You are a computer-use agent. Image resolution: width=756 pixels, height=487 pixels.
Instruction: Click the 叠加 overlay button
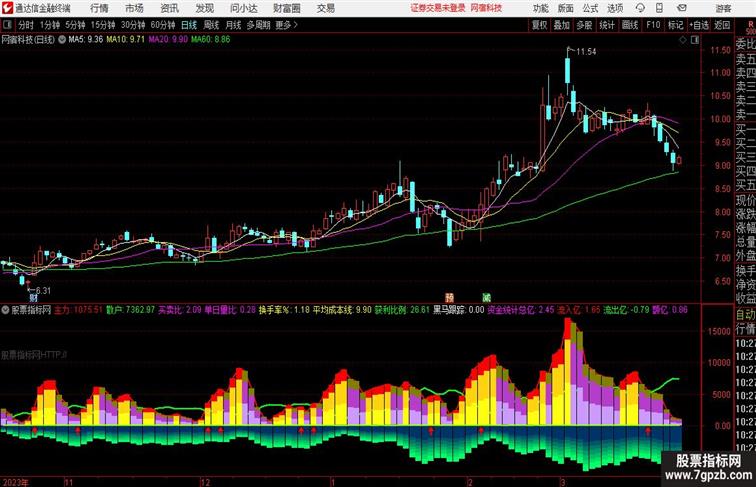click(562, 25)
